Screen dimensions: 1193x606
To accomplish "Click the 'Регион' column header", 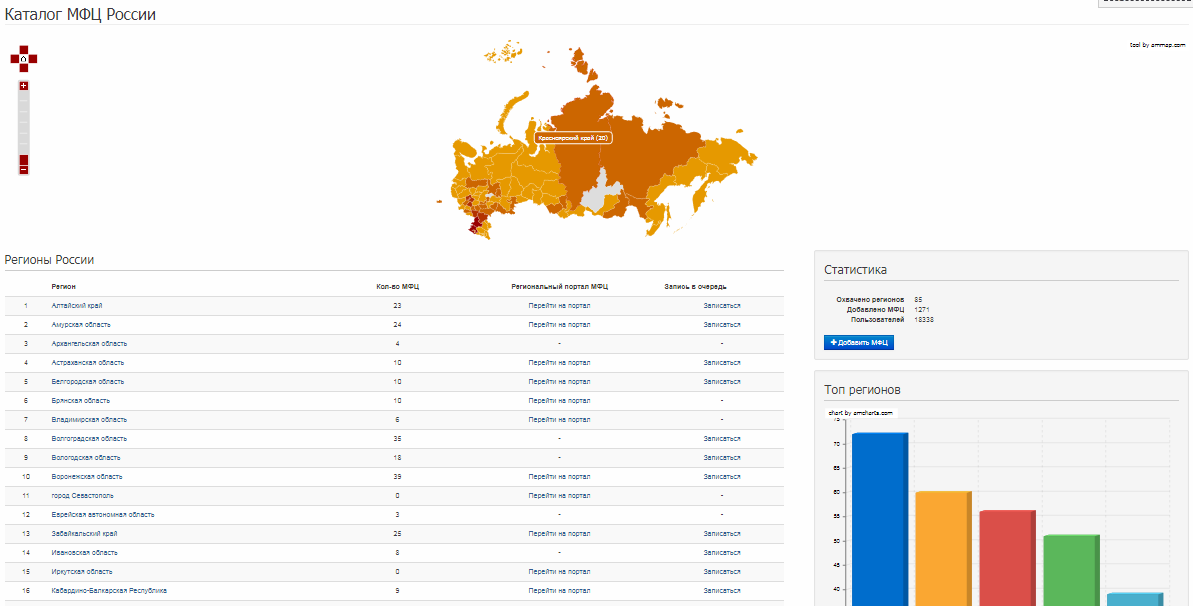I will pos(63,286).
